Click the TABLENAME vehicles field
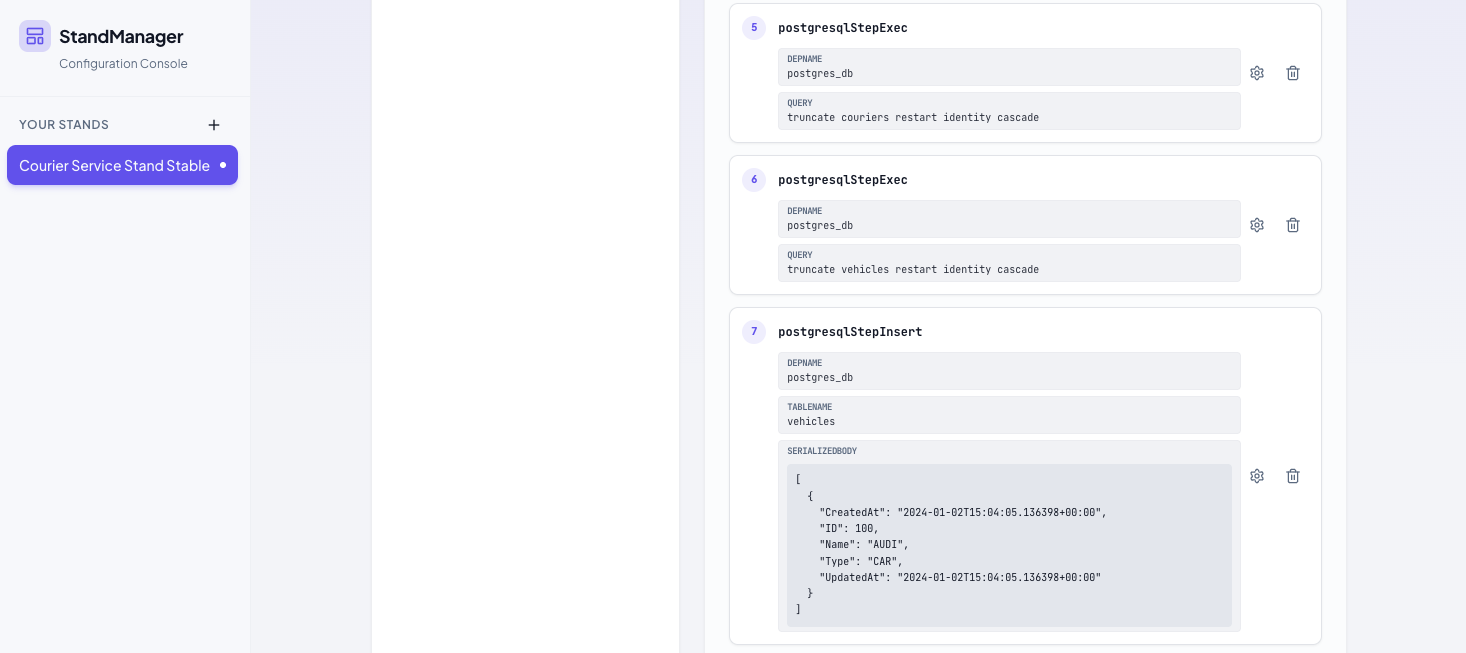This screenshot has width=1466, height=653. coord(1008,415)
